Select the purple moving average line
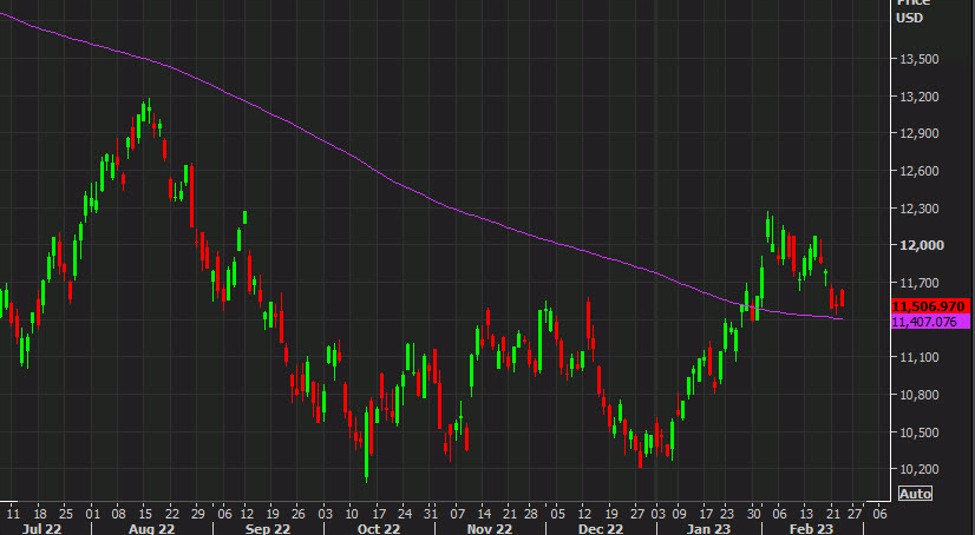Image resolution: width=975 pixels, height=535 pixels. click(x=420, y=194)
